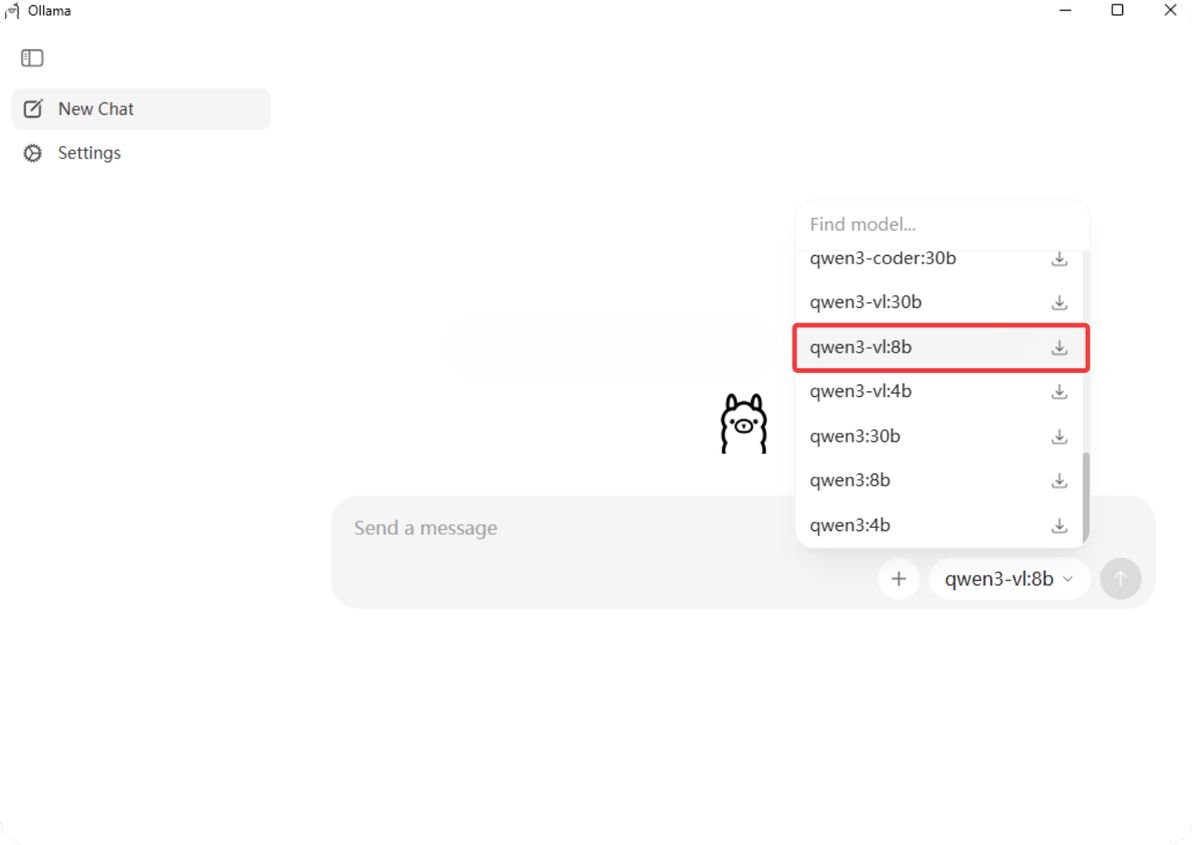Click the New Chat compose icon
Screen dimensions: 1192x845
[33, 109]
